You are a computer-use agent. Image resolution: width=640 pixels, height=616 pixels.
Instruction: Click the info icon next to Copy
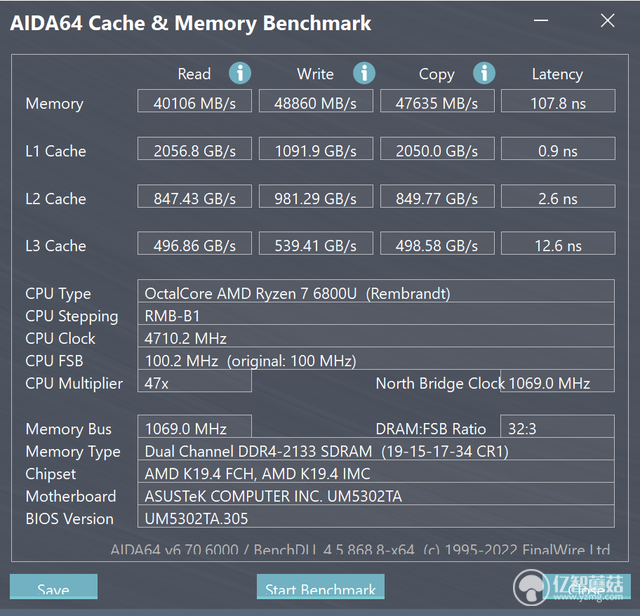pos(484,73)
